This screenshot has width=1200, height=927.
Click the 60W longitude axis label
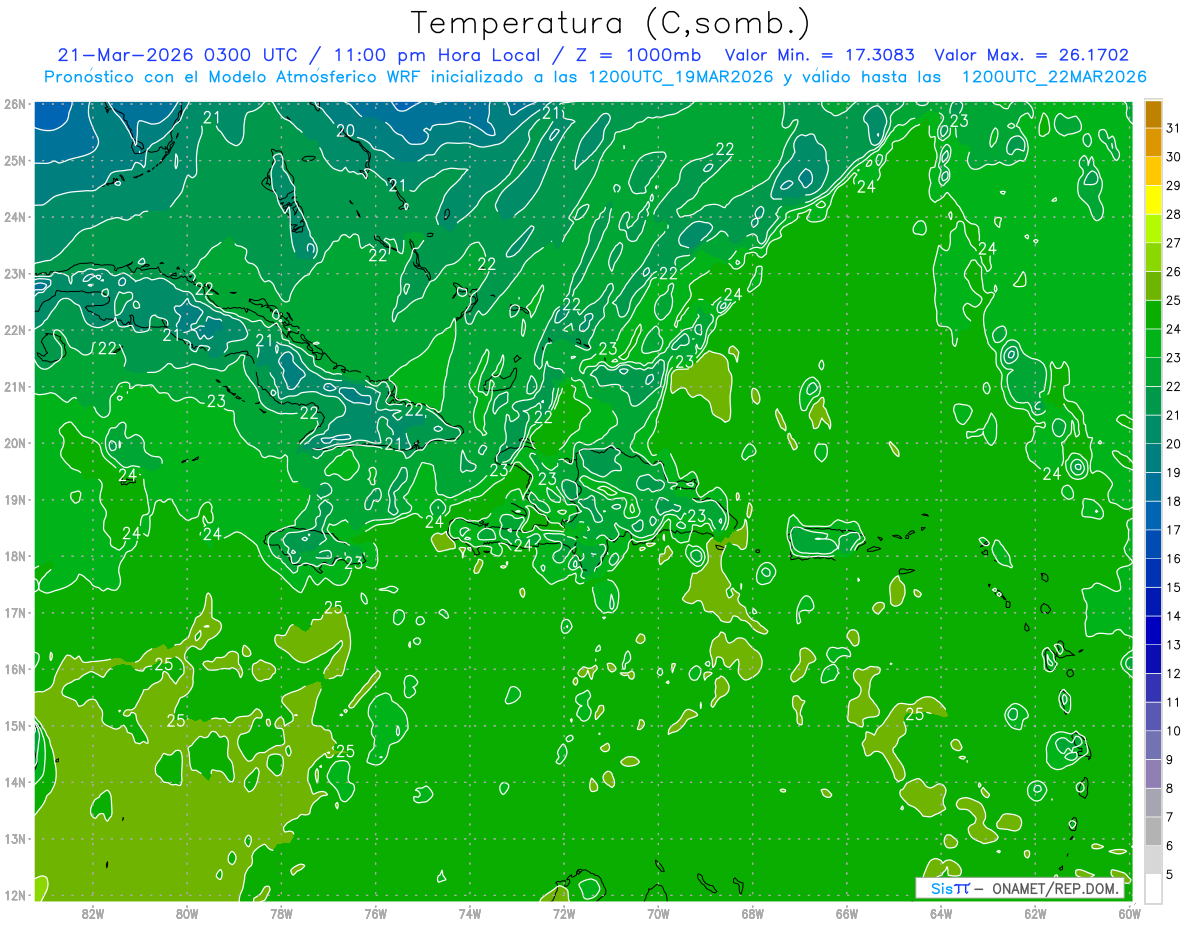pos(1129,913)
